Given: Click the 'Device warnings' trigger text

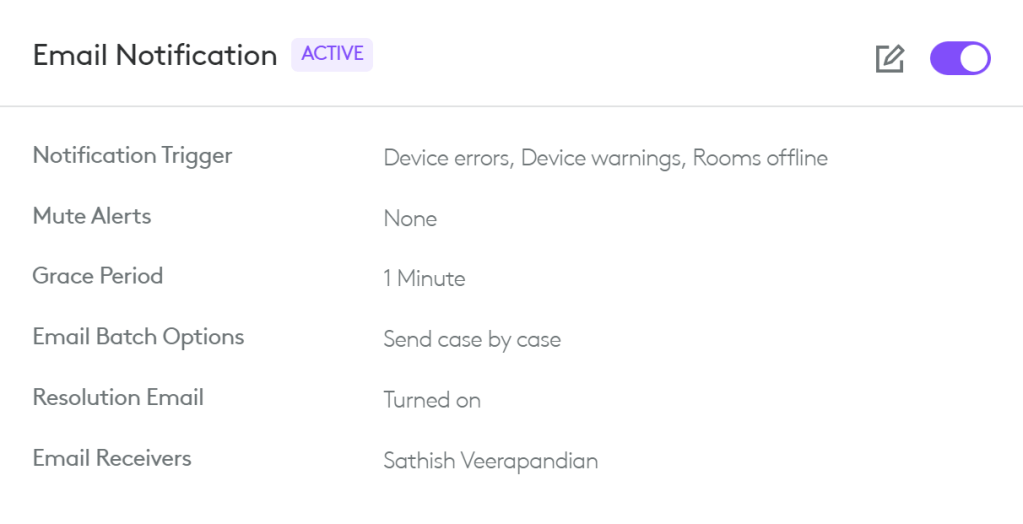Looking at the screenshot, I should [x=601, y=158].
